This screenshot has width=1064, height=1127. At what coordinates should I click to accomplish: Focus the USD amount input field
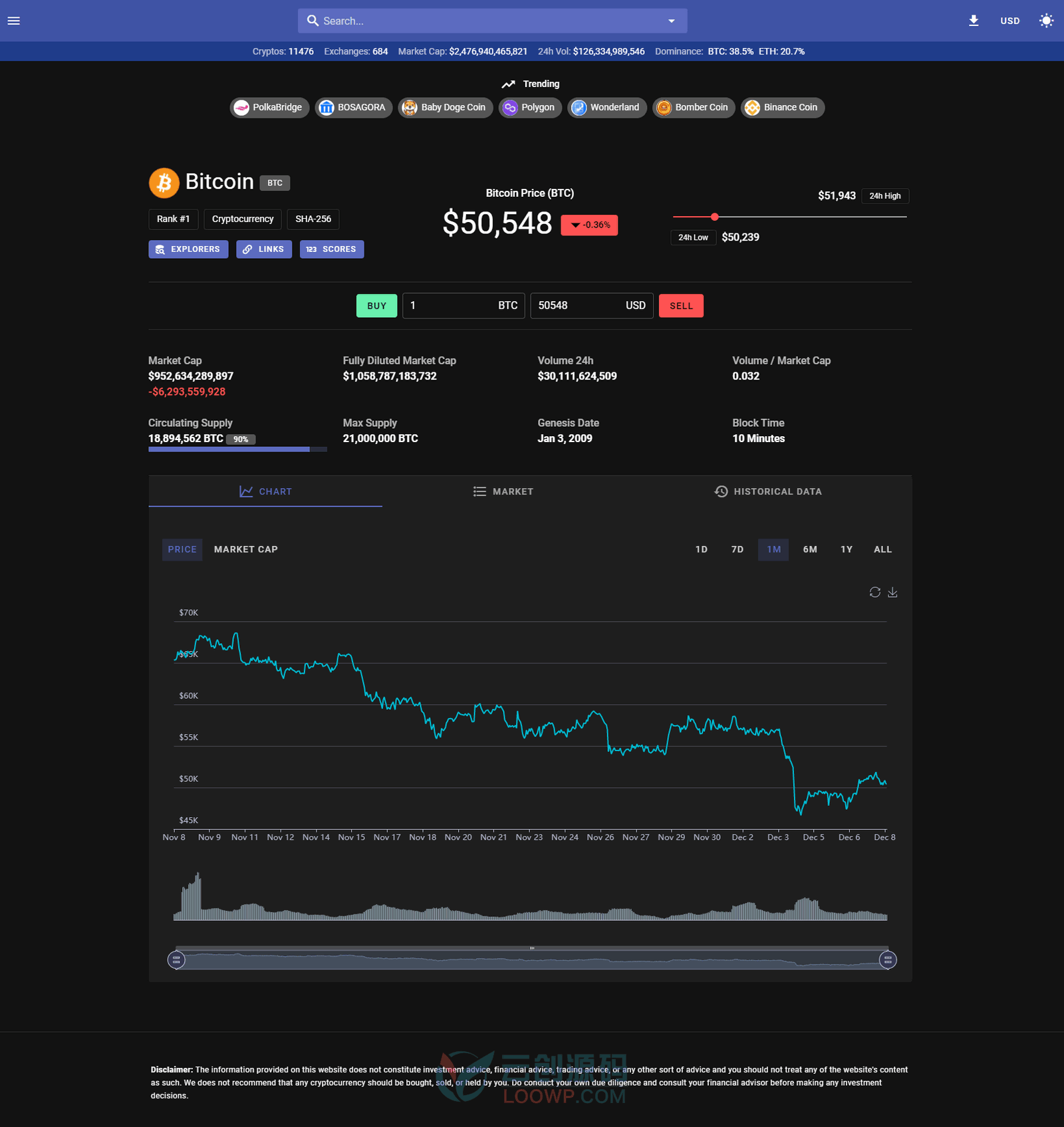592,306
